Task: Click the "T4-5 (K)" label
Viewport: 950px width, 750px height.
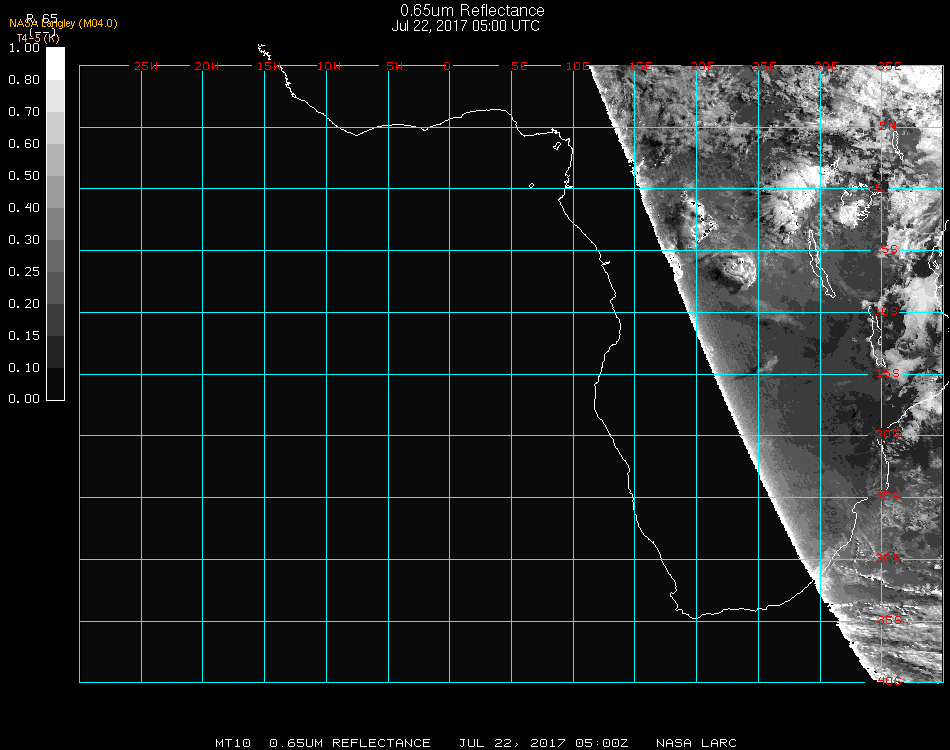Action: tap(38, 38)
